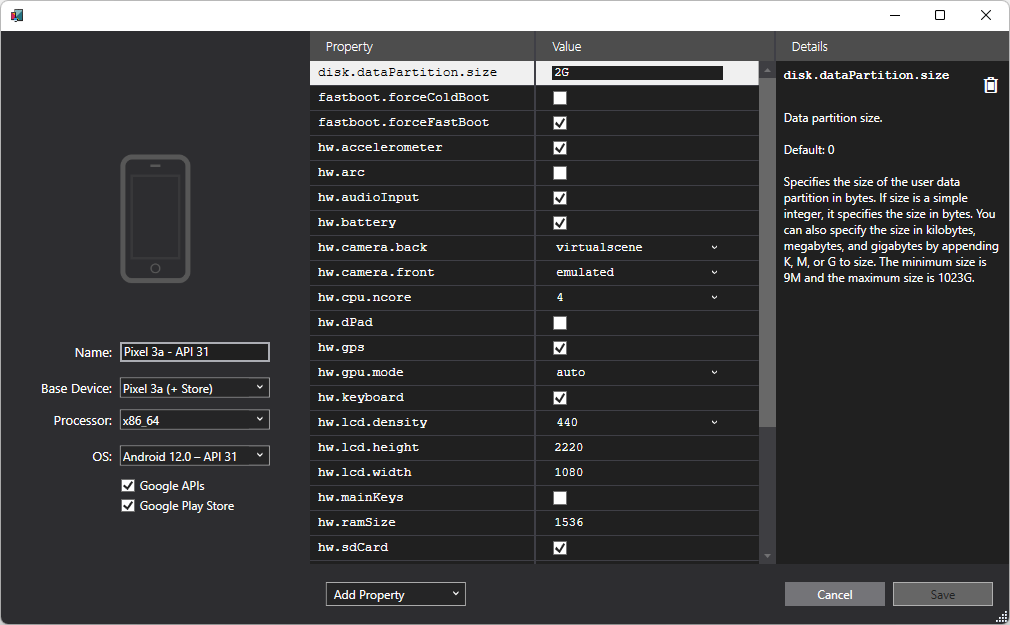Enable the fastboot.forceColdBoot checkbox

click(560, 98)
